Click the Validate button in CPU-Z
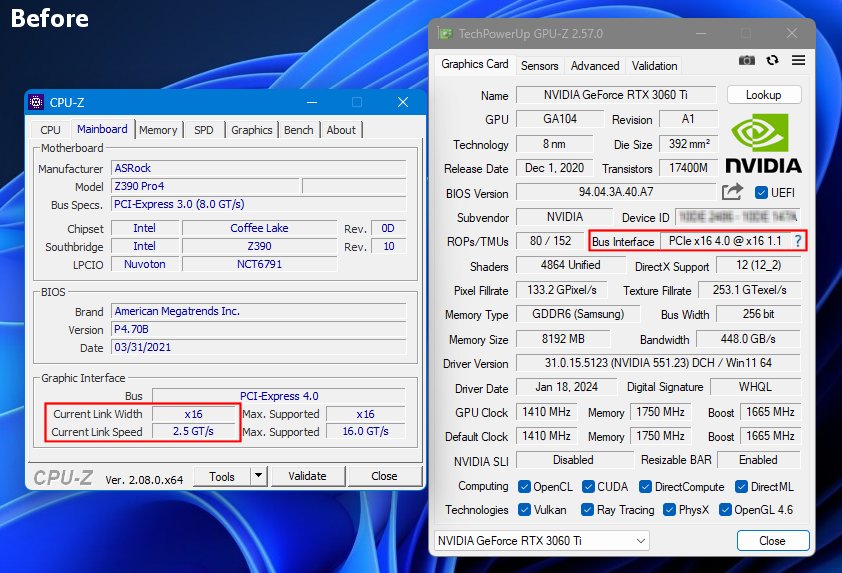This screenshot has width=842, height=573. [307, 476]
